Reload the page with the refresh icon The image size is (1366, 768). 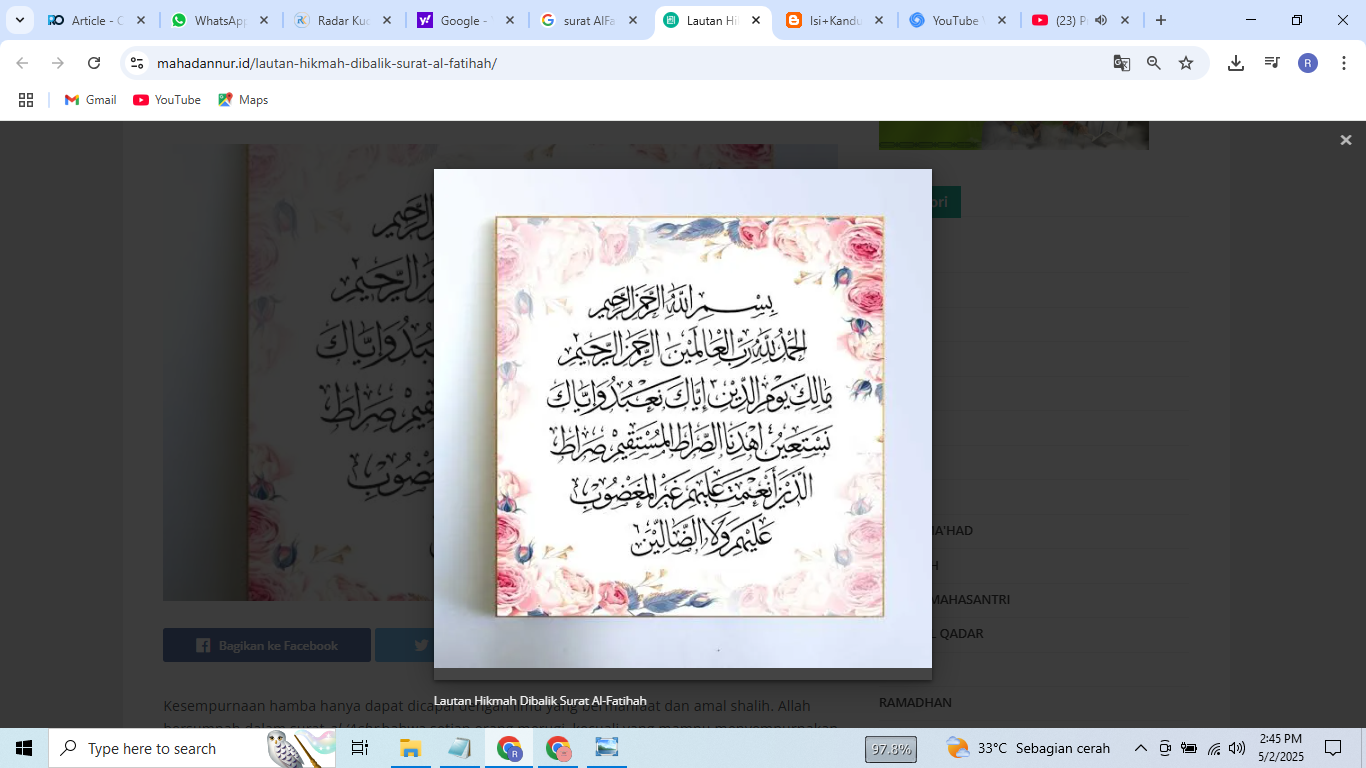tap(94, 63)
